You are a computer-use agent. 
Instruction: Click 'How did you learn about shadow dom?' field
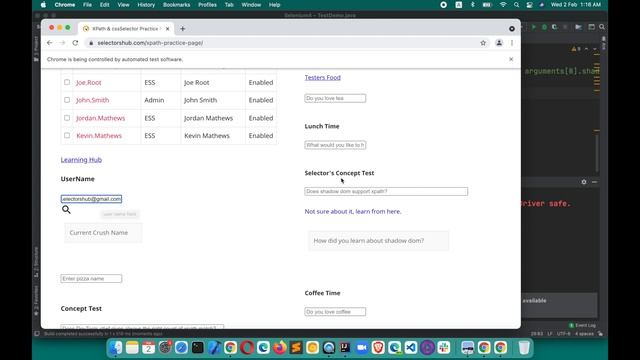click(x=379, y=241)
